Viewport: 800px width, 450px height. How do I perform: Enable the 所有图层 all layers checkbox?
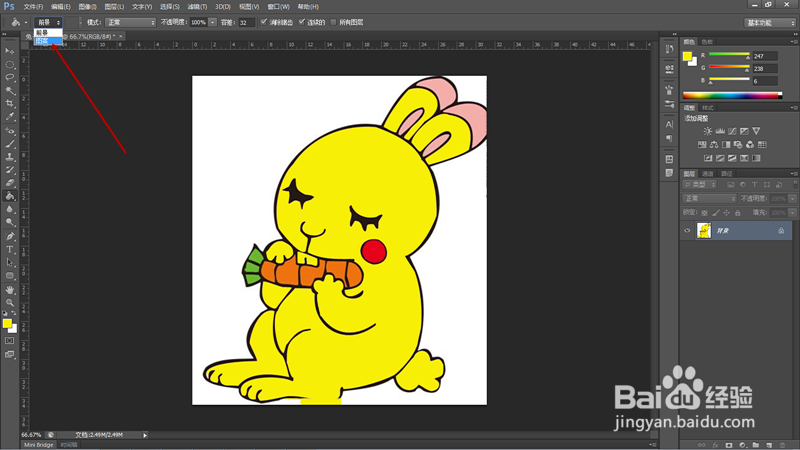point(334,22)
